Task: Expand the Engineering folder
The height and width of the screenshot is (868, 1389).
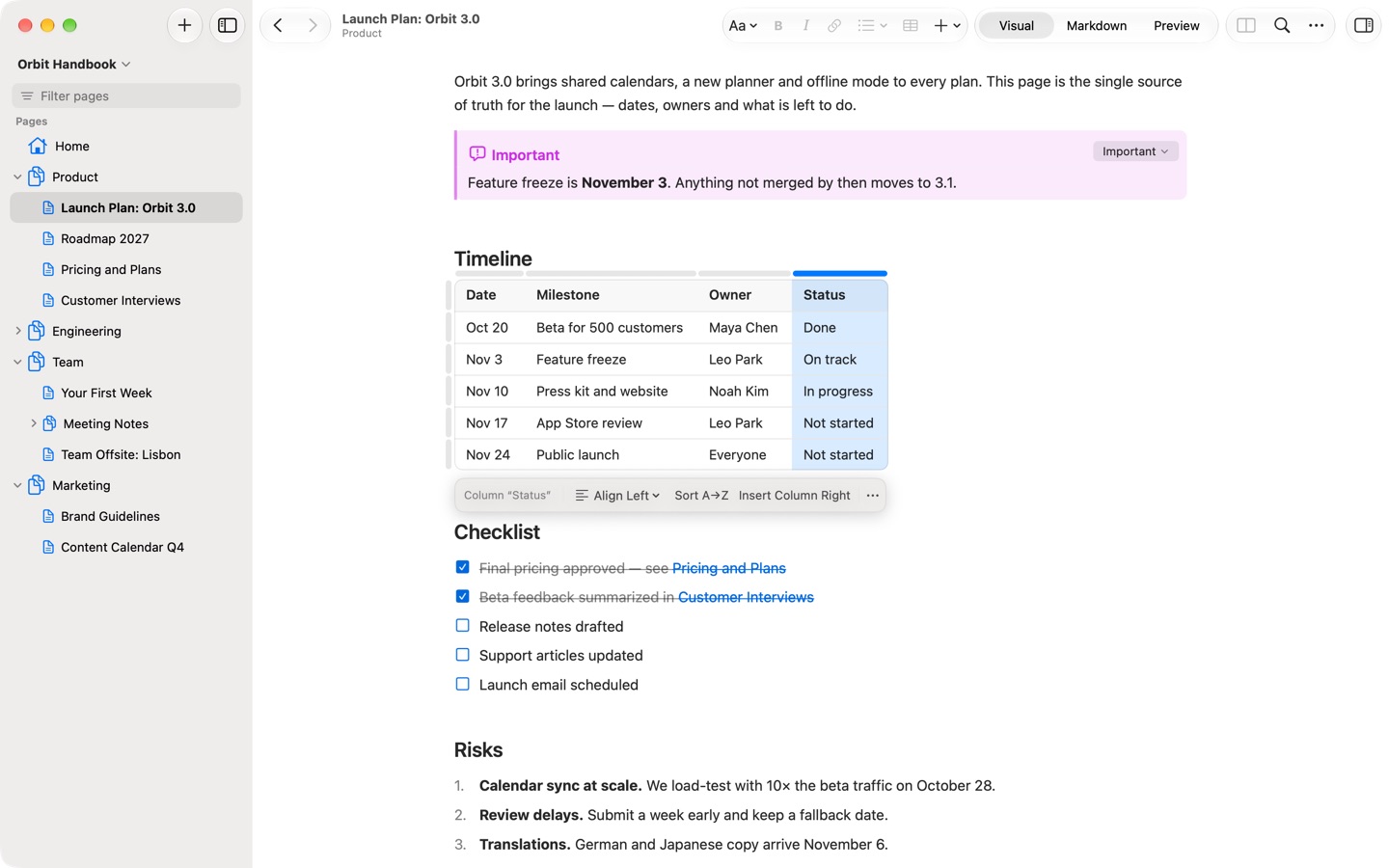Action: click(17, 331)
